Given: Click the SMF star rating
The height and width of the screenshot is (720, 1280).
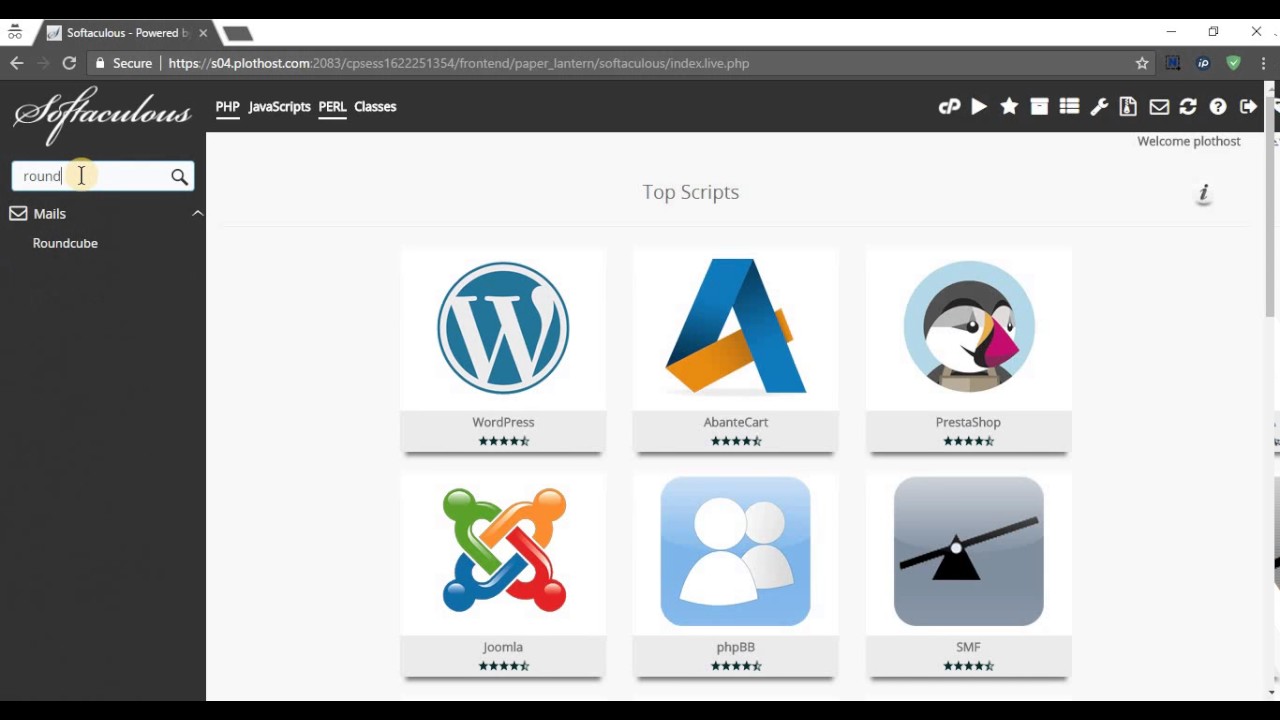Looking at the screenshot, I should tap(968, 666).
